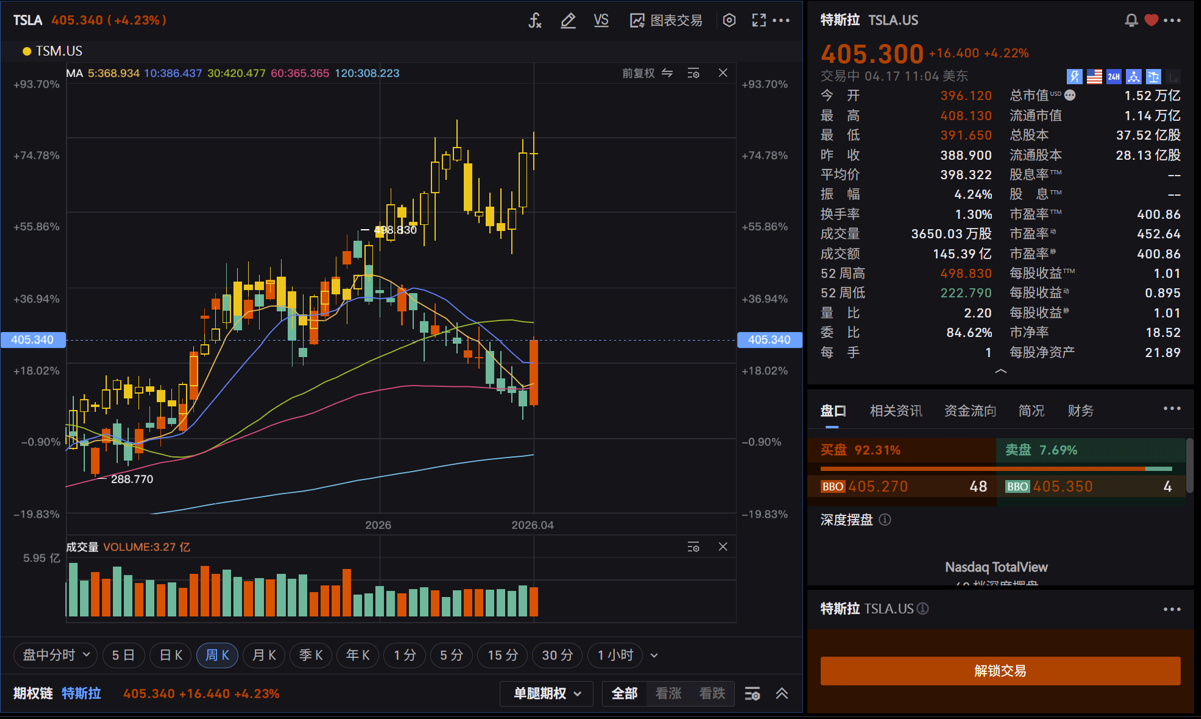Select the pencil drawing tool
1201x719 pixels.
pos(568,20)
